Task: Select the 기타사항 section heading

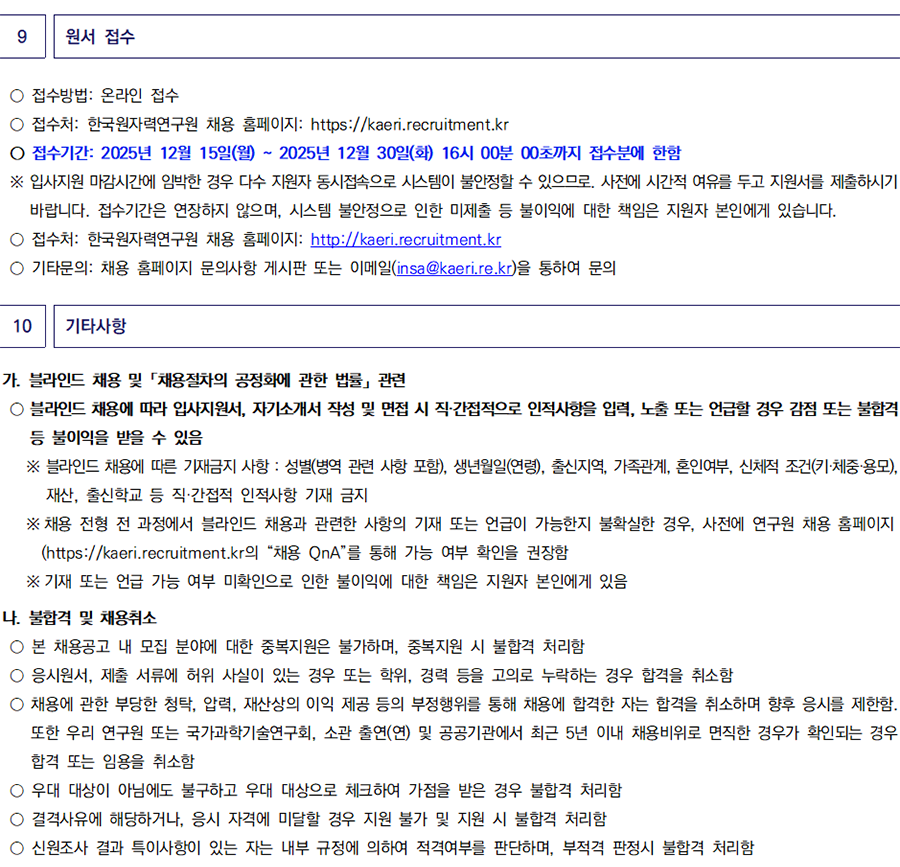Action: pos(96,326)
